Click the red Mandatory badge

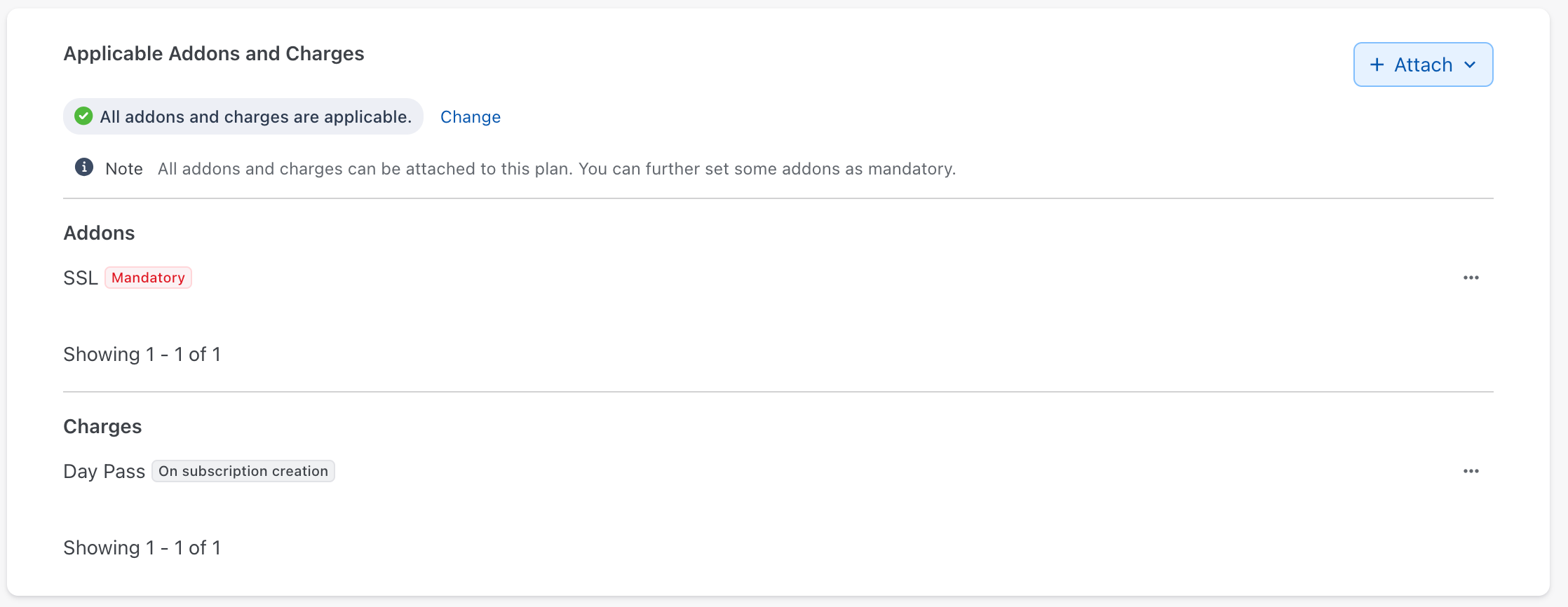coord(148,278)
